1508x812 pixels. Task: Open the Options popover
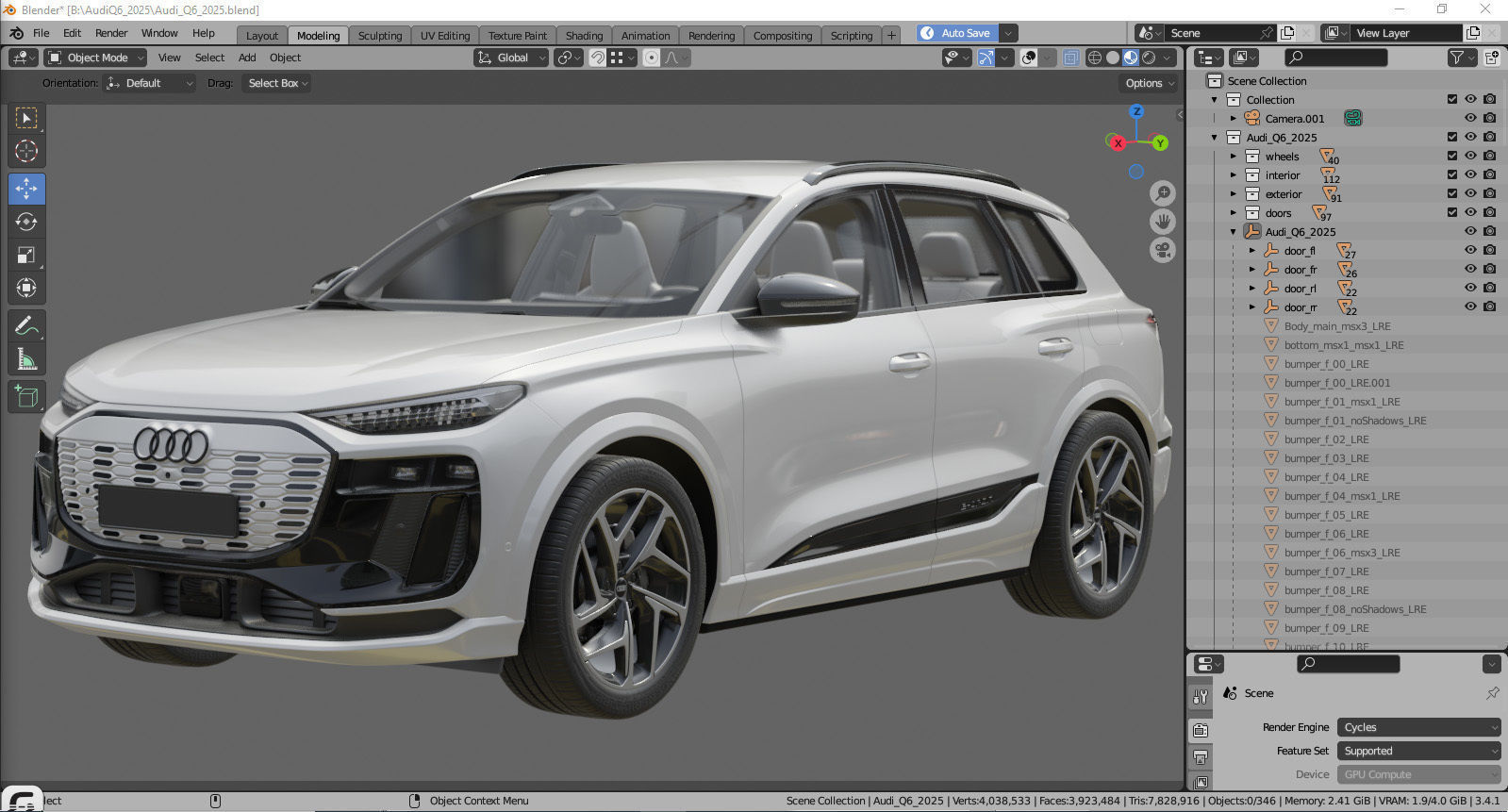pyautogui.click(x=1149, y=83)
